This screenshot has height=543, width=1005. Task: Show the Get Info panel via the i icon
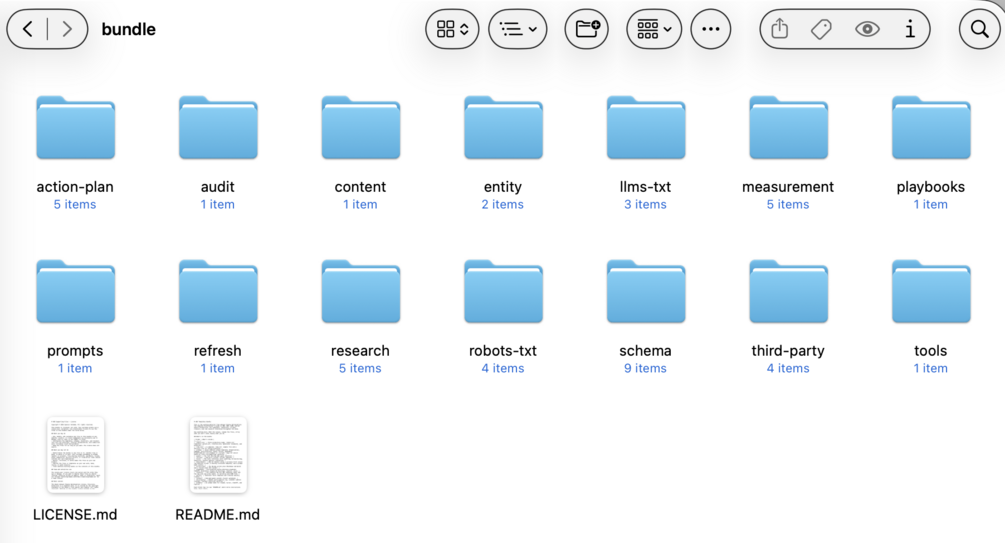tap(910, 29)
